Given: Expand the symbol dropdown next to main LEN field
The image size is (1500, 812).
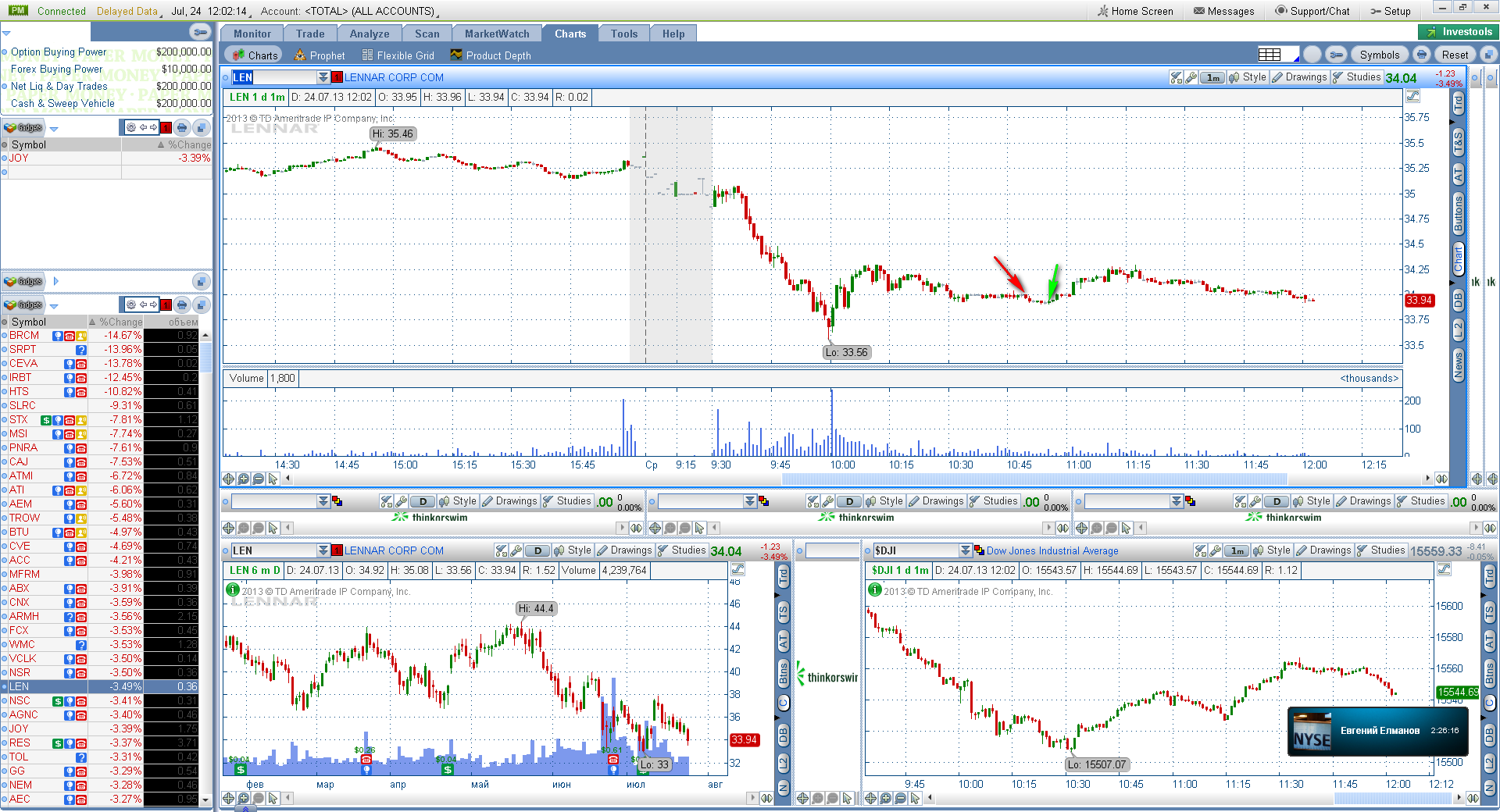Looking at the screenshot, I should point(323,77).
